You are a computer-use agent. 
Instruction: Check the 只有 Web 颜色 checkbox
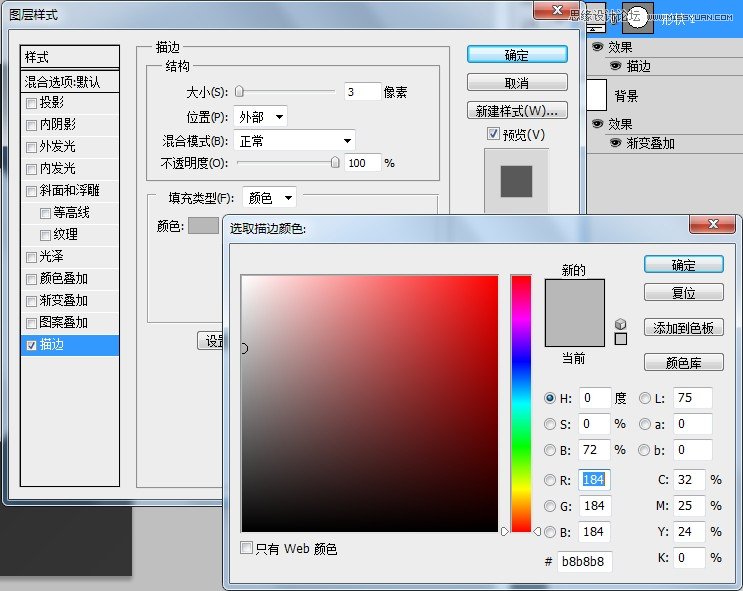pyautogui.click(x=246, y=548)
